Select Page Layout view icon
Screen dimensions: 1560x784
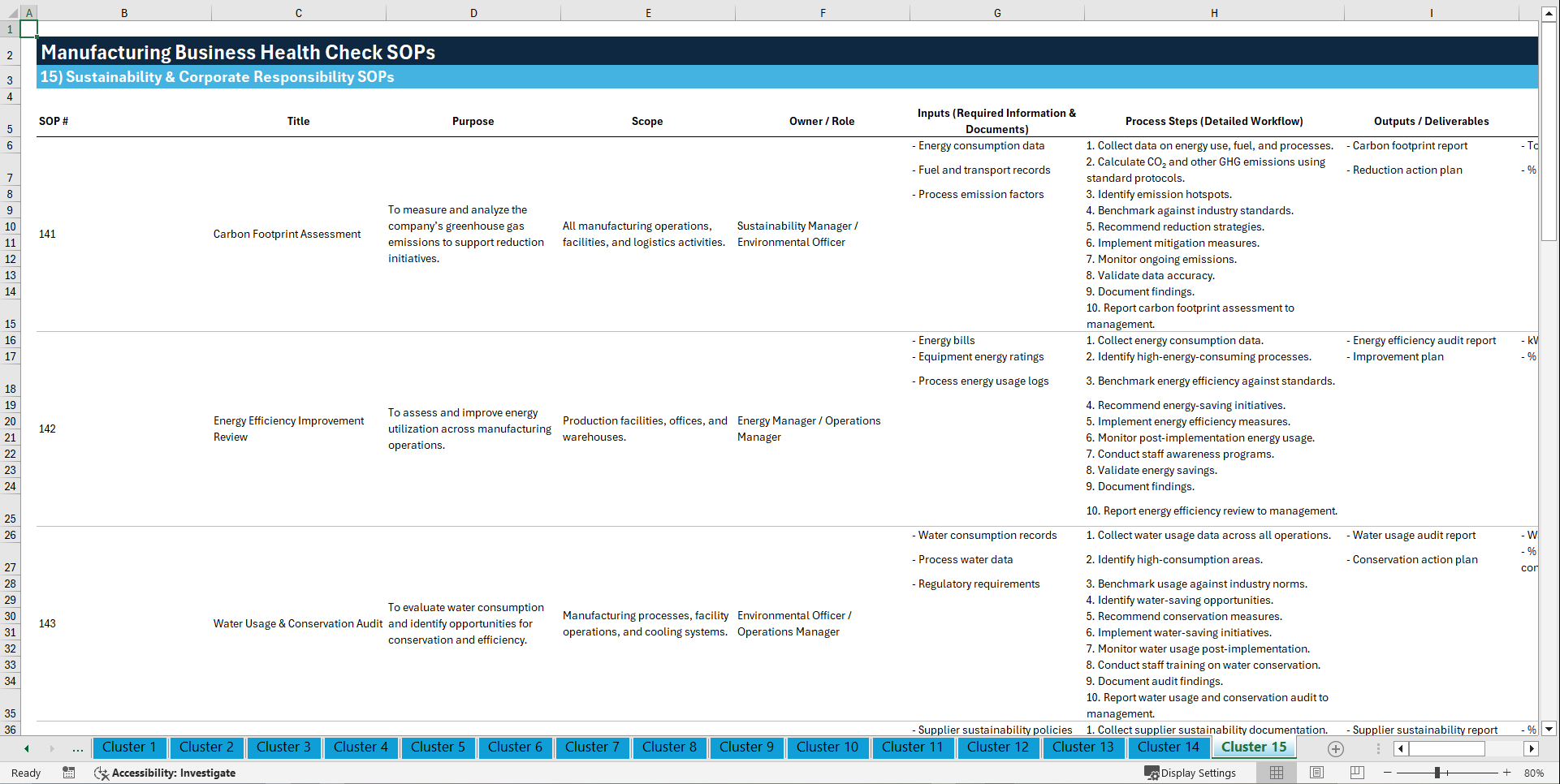point(1316,772)
